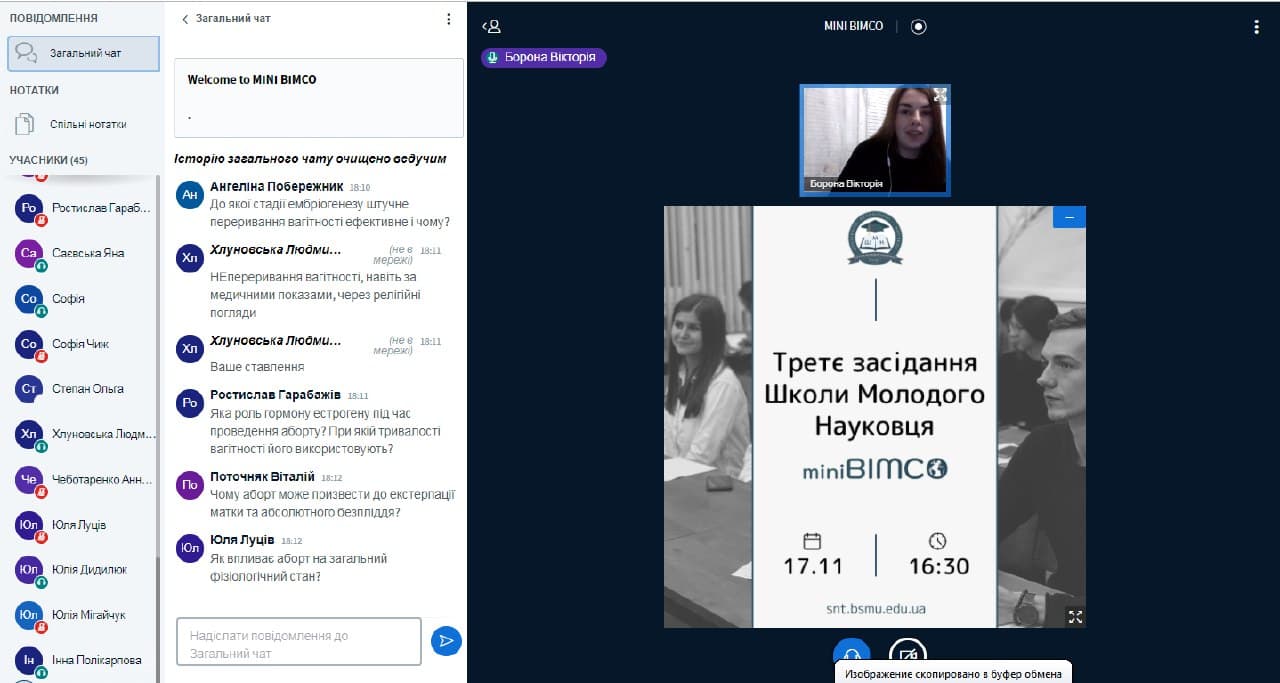The image size is (1280, 683).
Task: Click the MINI BIMCO meeting title
Action: (x=854, y=26)
